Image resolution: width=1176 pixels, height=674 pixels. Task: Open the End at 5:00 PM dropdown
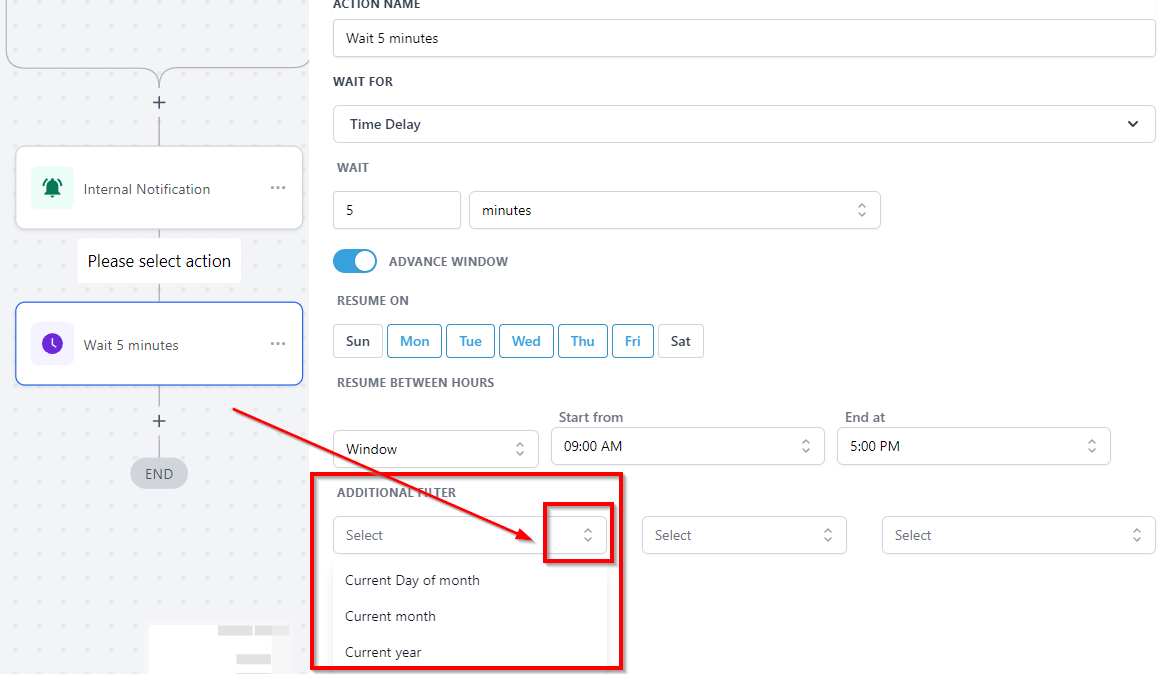pos(974,446)
